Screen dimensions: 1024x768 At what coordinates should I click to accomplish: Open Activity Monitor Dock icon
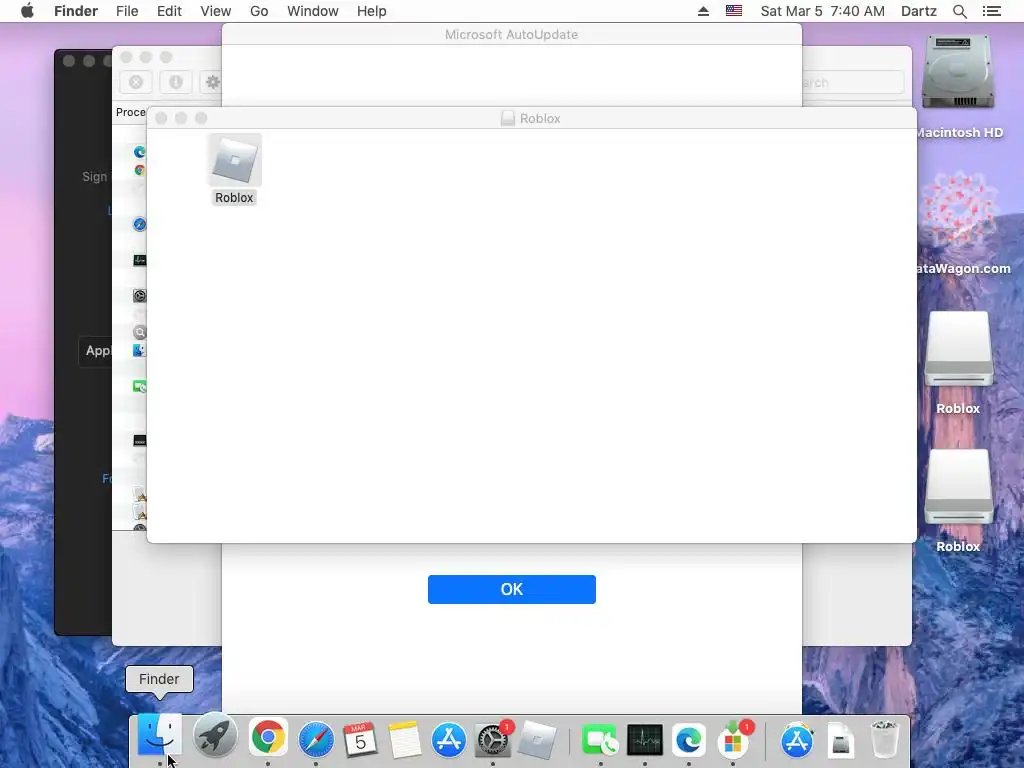[x=645, y=740]
